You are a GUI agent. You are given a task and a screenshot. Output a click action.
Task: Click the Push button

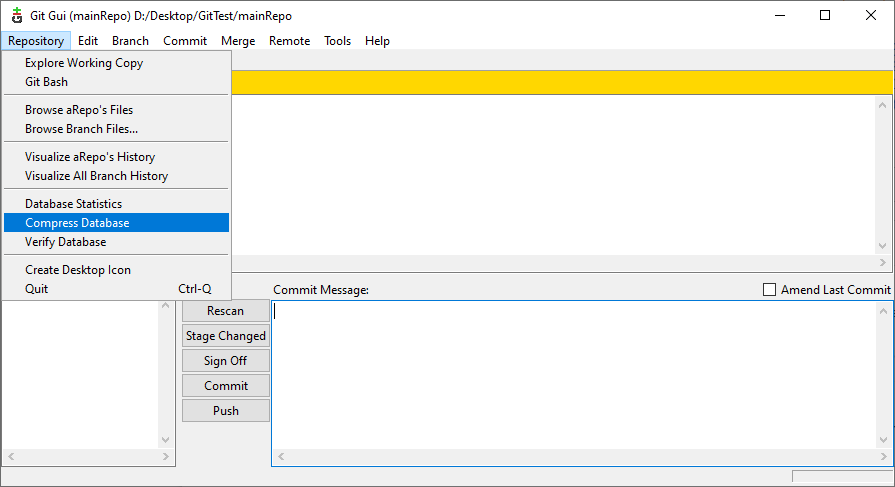click(225, 411)
